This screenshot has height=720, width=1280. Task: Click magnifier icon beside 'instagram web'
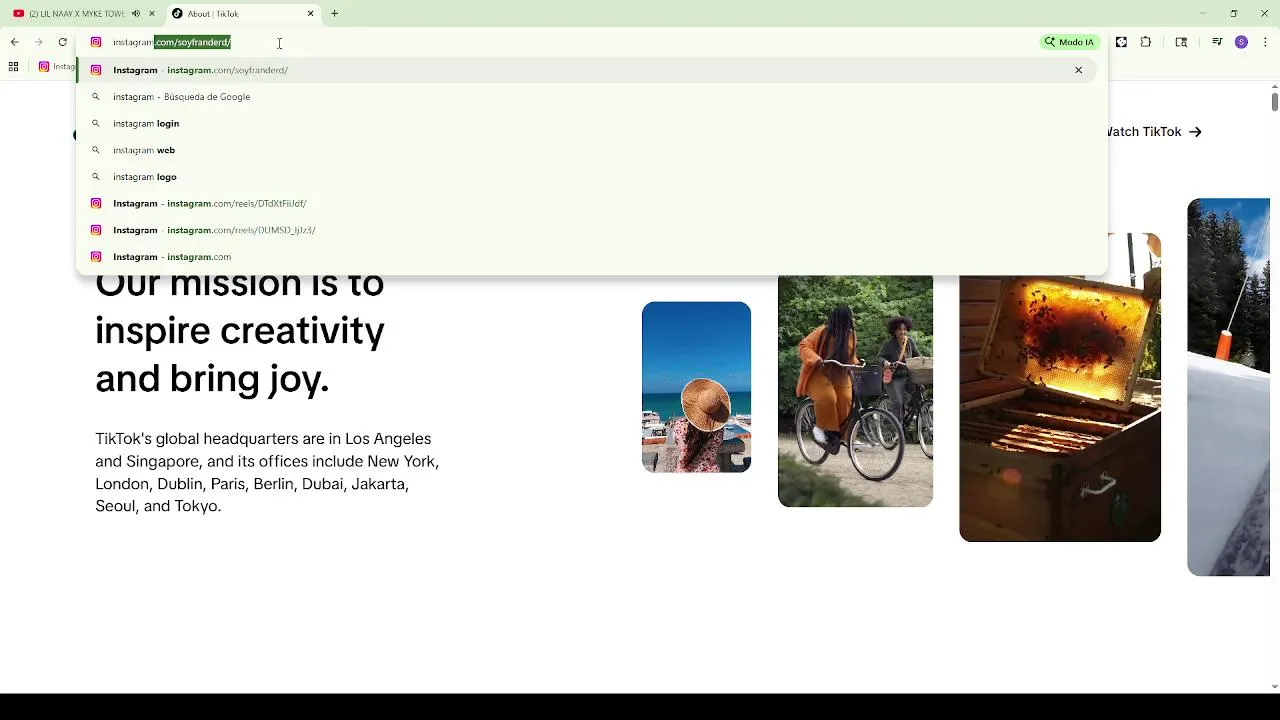tap(96, 150)
